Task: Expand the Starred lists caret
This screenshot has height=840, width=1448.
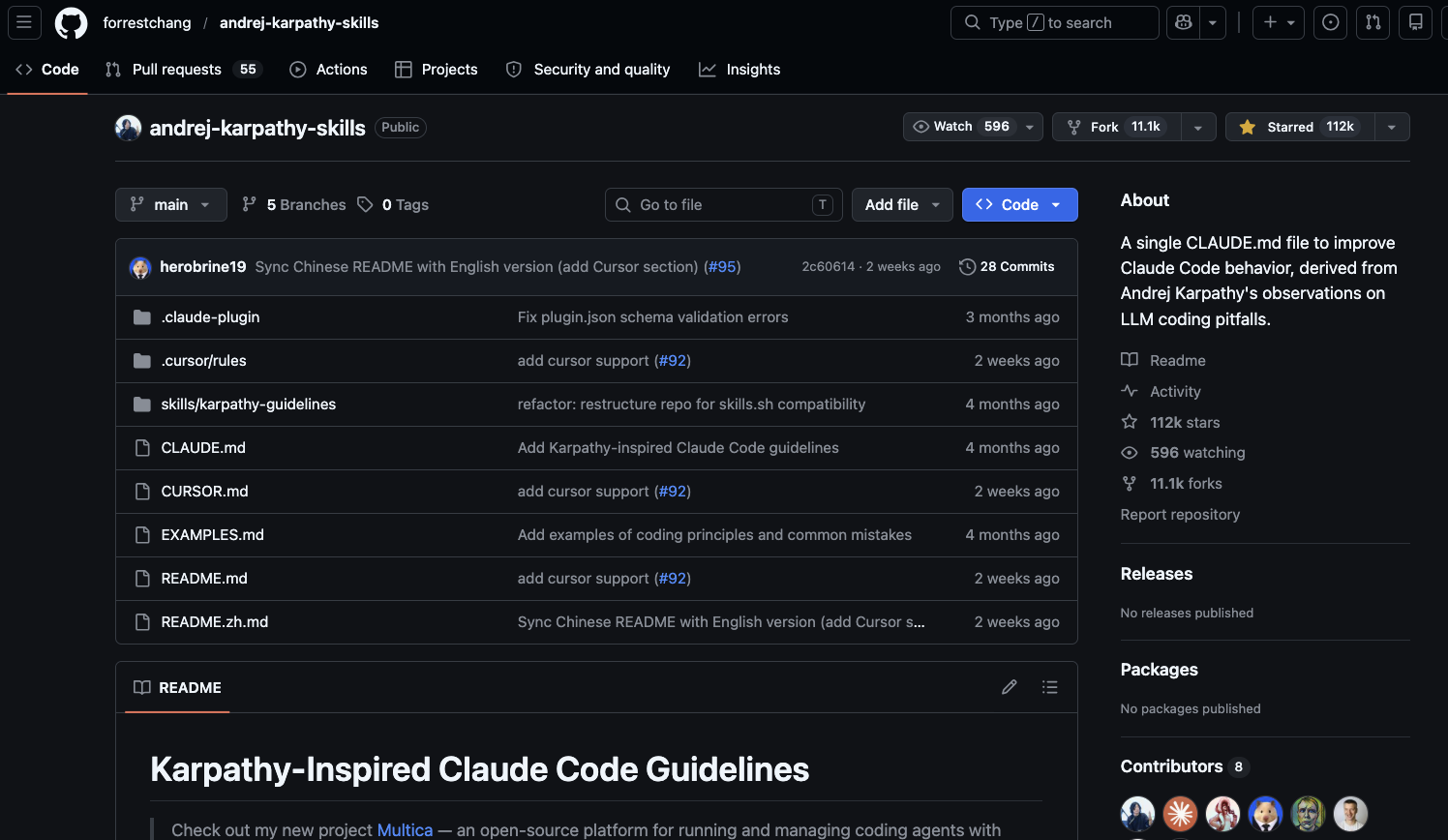Action: coord(1392,127)
